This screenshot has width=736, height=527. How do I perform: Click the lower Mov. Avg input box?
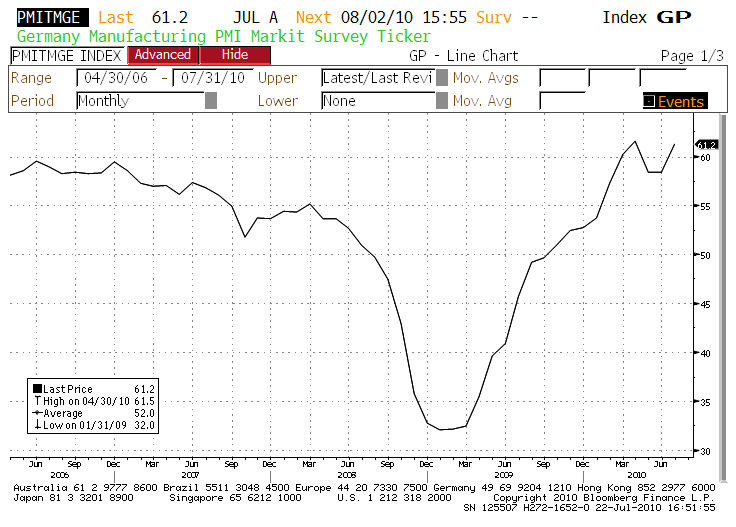pos(562,100)
